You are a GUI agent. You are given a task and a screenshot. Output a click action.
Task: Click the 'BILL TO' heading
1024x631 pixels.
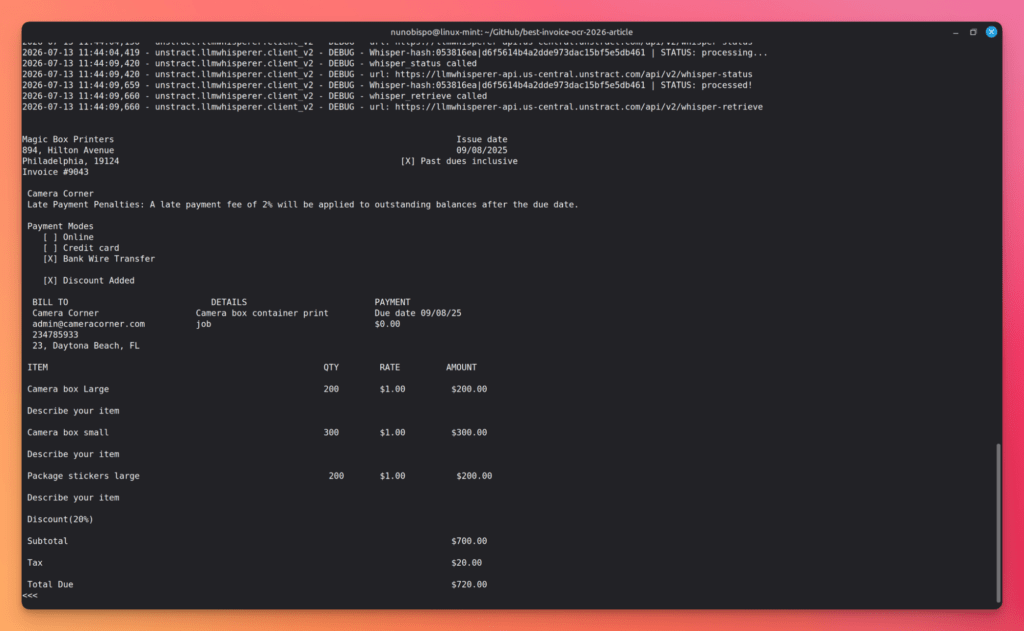tap(50, 302)
